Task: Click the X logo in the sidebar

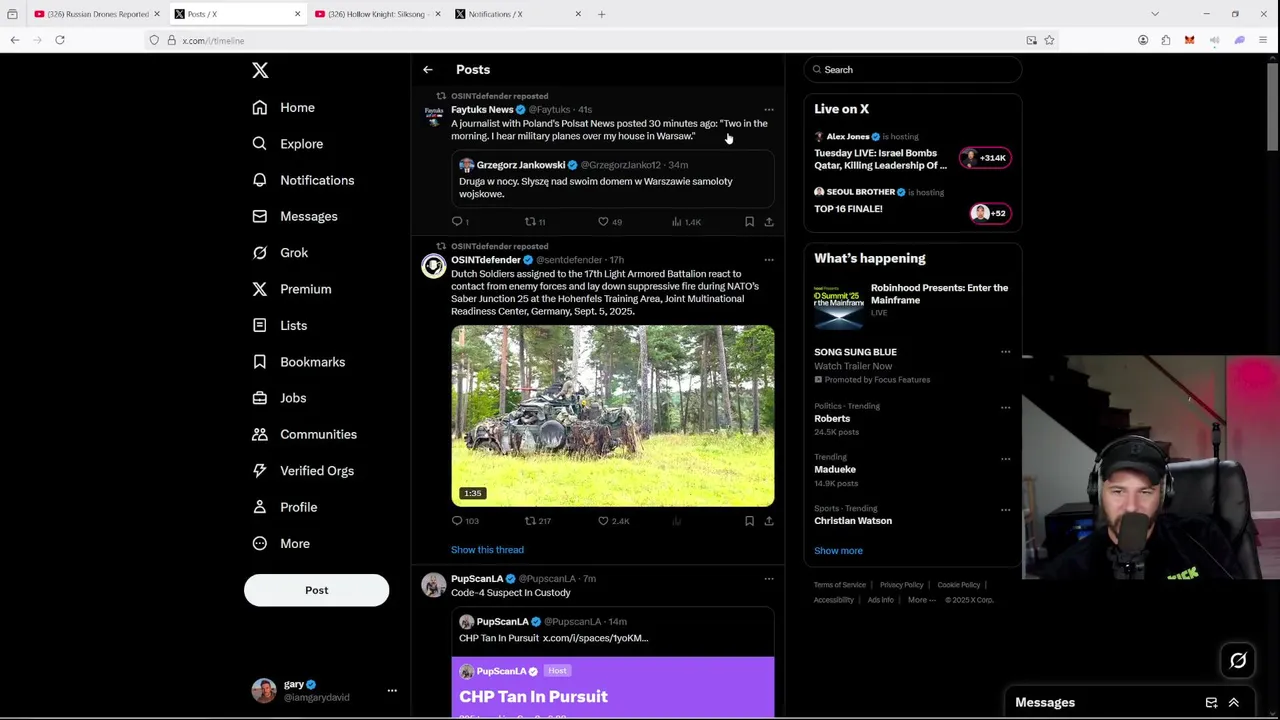Action: pyautogui.click(x=260, y=70)
